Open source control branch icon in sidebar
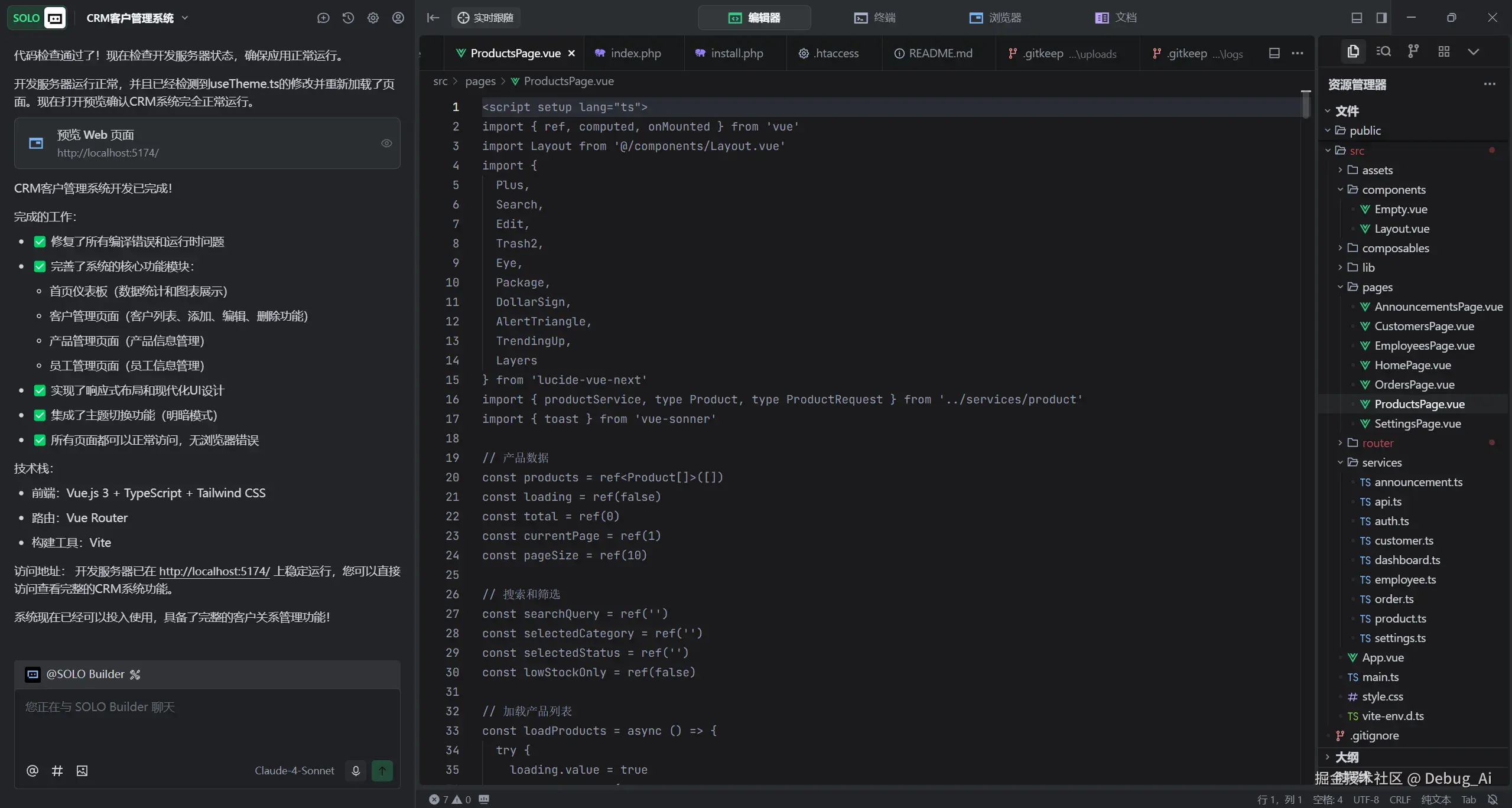 [x=1413, y=51]
